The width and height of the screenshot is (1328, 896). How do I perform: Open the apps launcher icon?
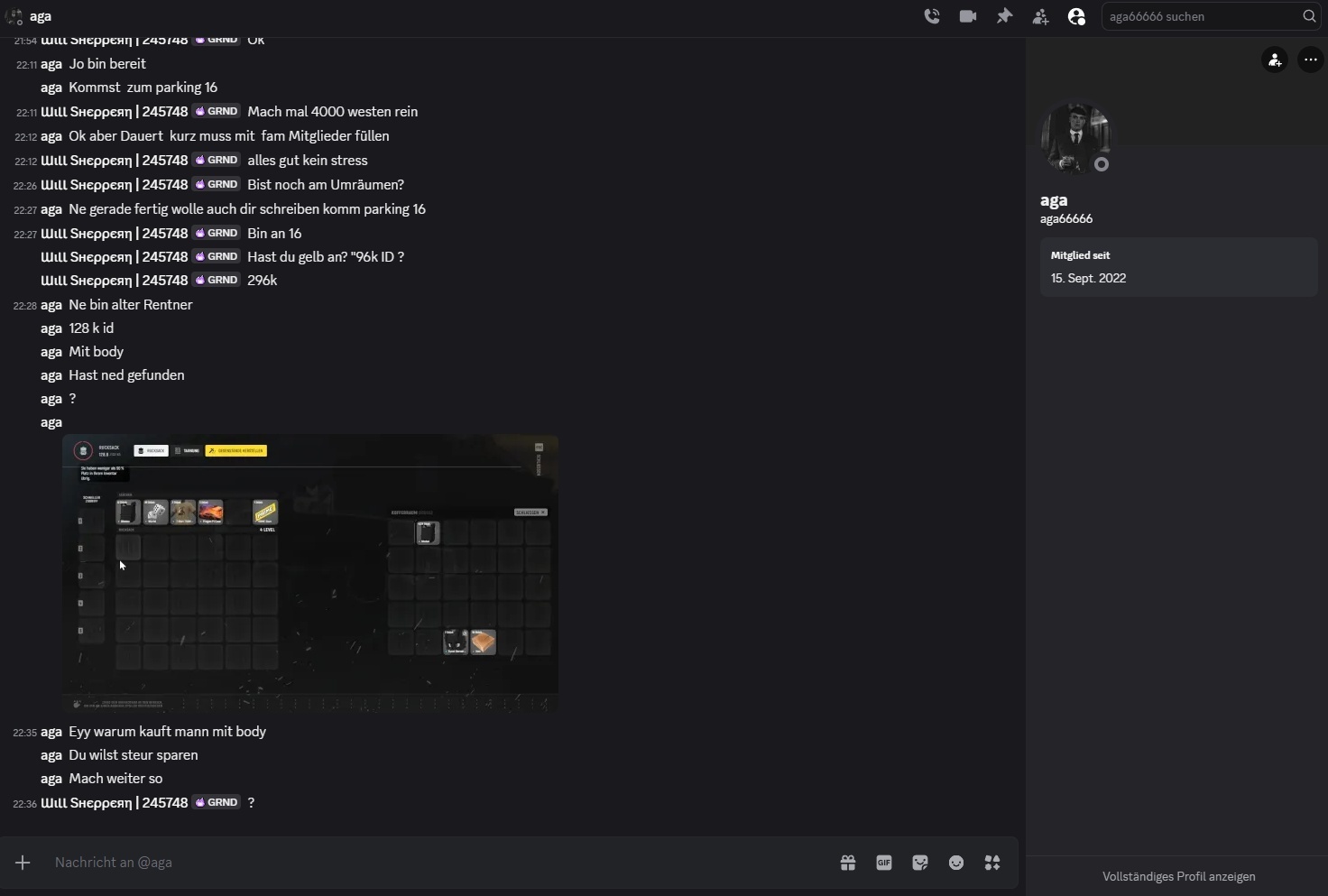pyautogui.click(x=992, y=864)
